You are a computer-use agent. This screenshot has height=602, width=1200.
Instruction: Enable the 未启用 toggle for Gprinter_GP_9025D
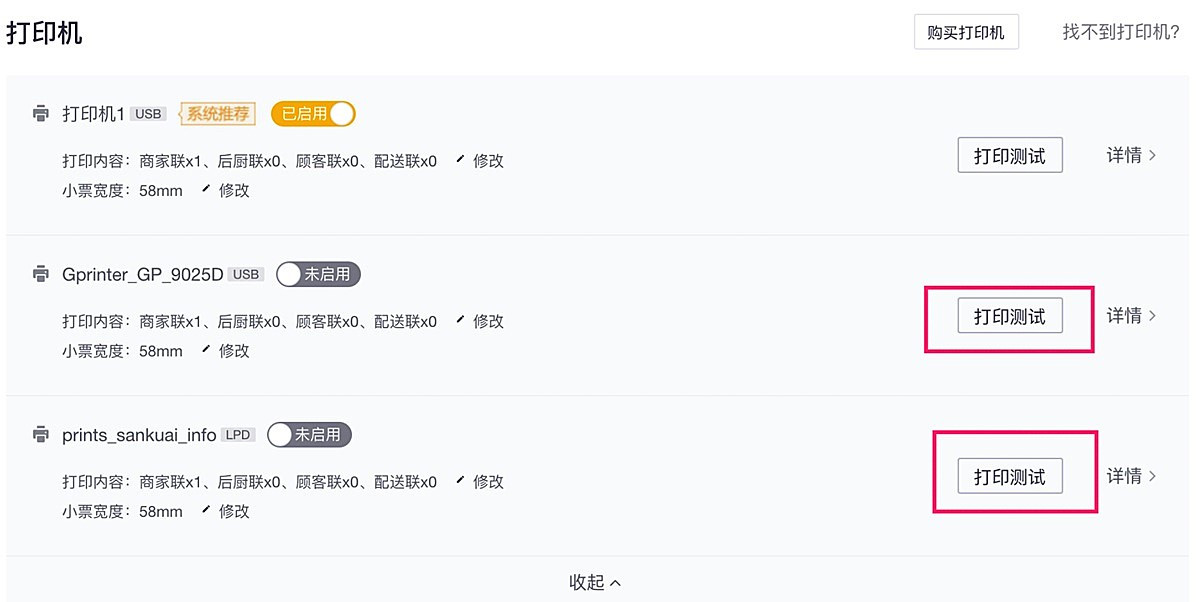[x=318, y=274]
